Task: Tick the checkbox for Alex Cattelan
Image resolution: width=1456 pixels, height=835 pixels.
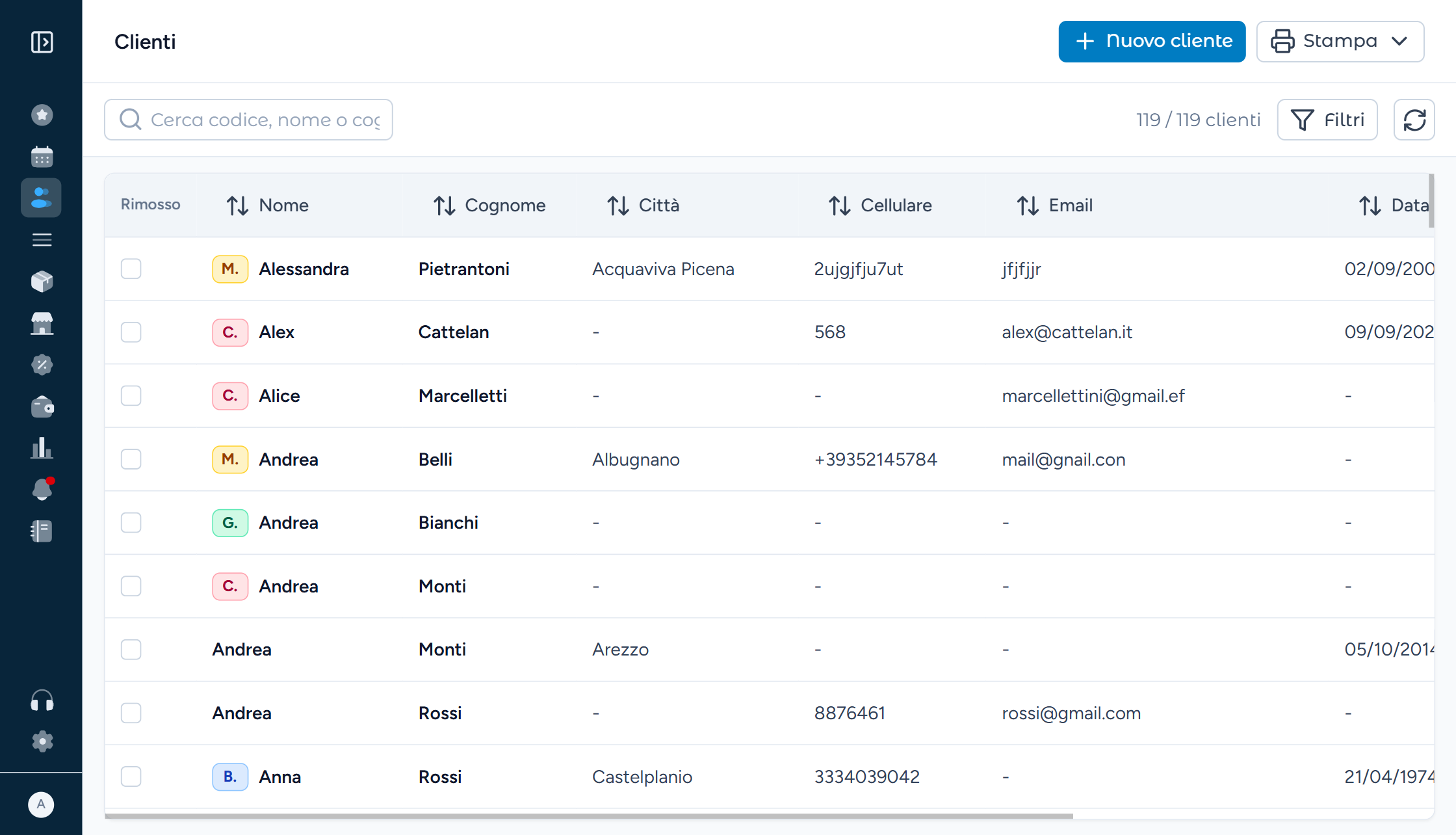Action: 131,332
